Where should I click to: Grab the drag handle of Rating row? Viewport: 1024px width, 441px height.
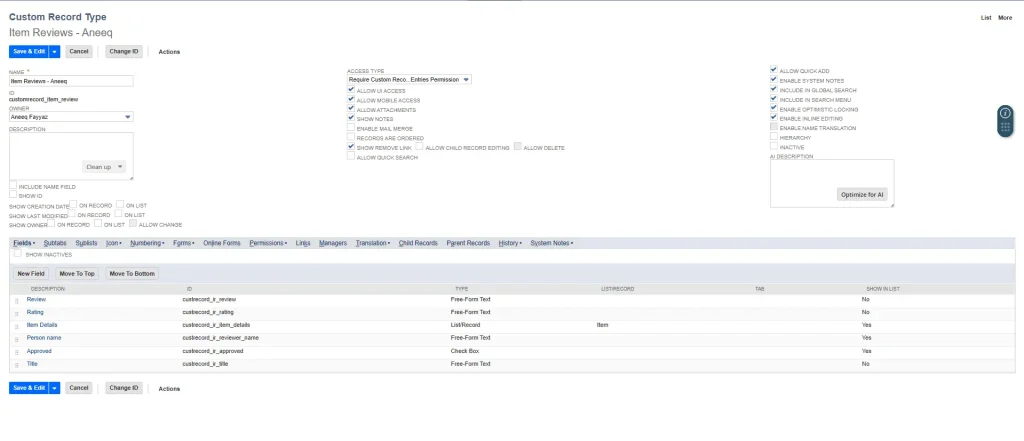click(17, 313)
